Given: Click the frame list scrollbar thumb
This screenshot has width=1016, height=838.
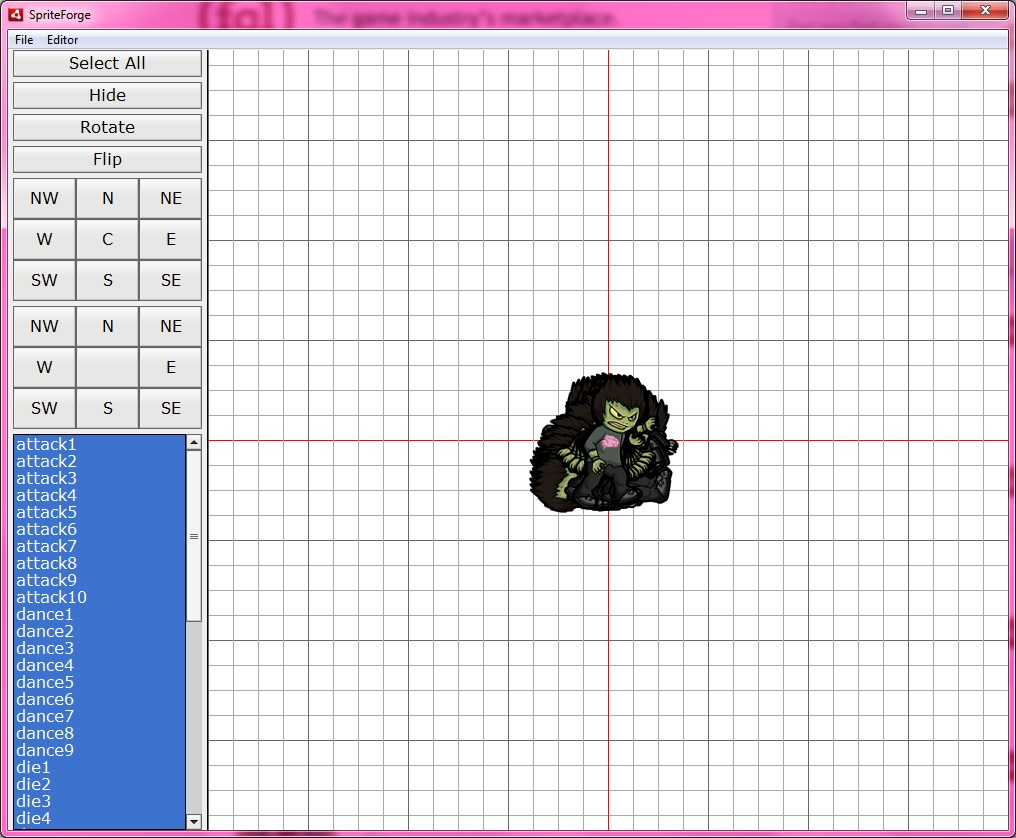Looking at the screenshot, I should tap(194, 536).
